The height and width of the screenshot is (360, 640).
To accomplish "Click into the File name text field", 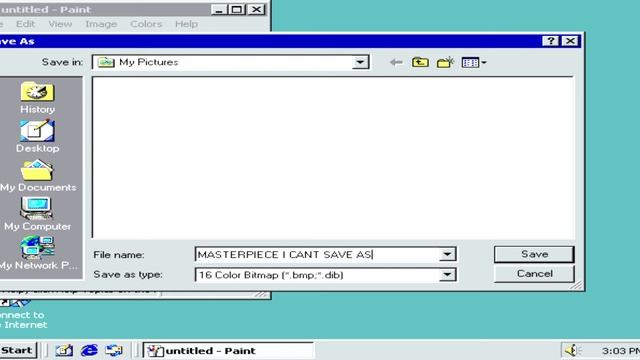I will point(318,254).
